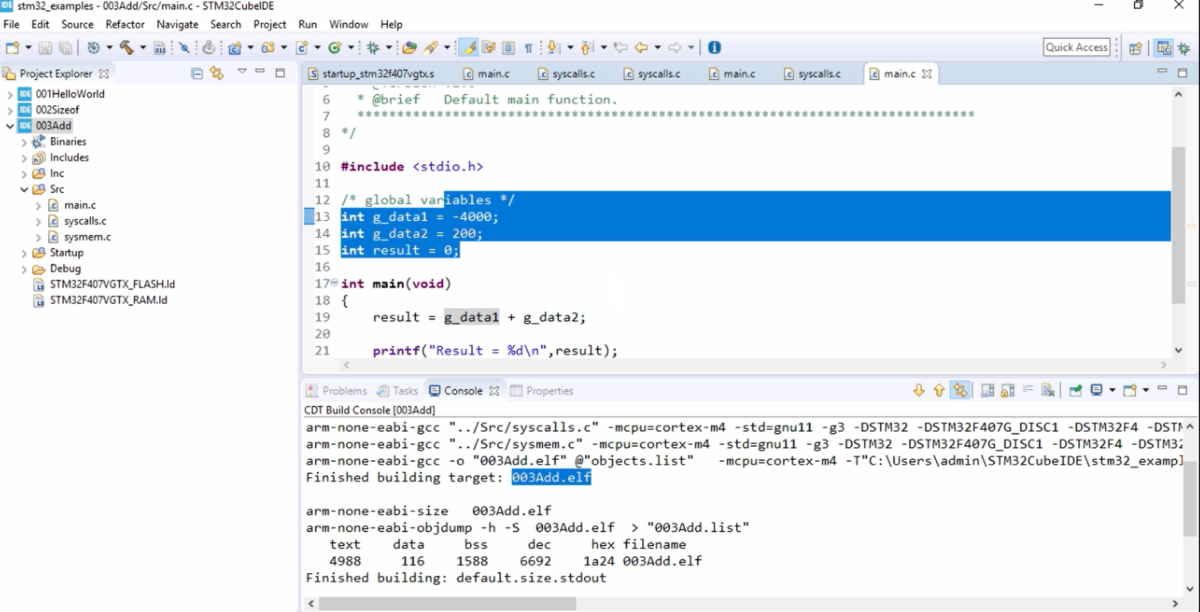Switch to the Tasks tab

pos(398,391)
